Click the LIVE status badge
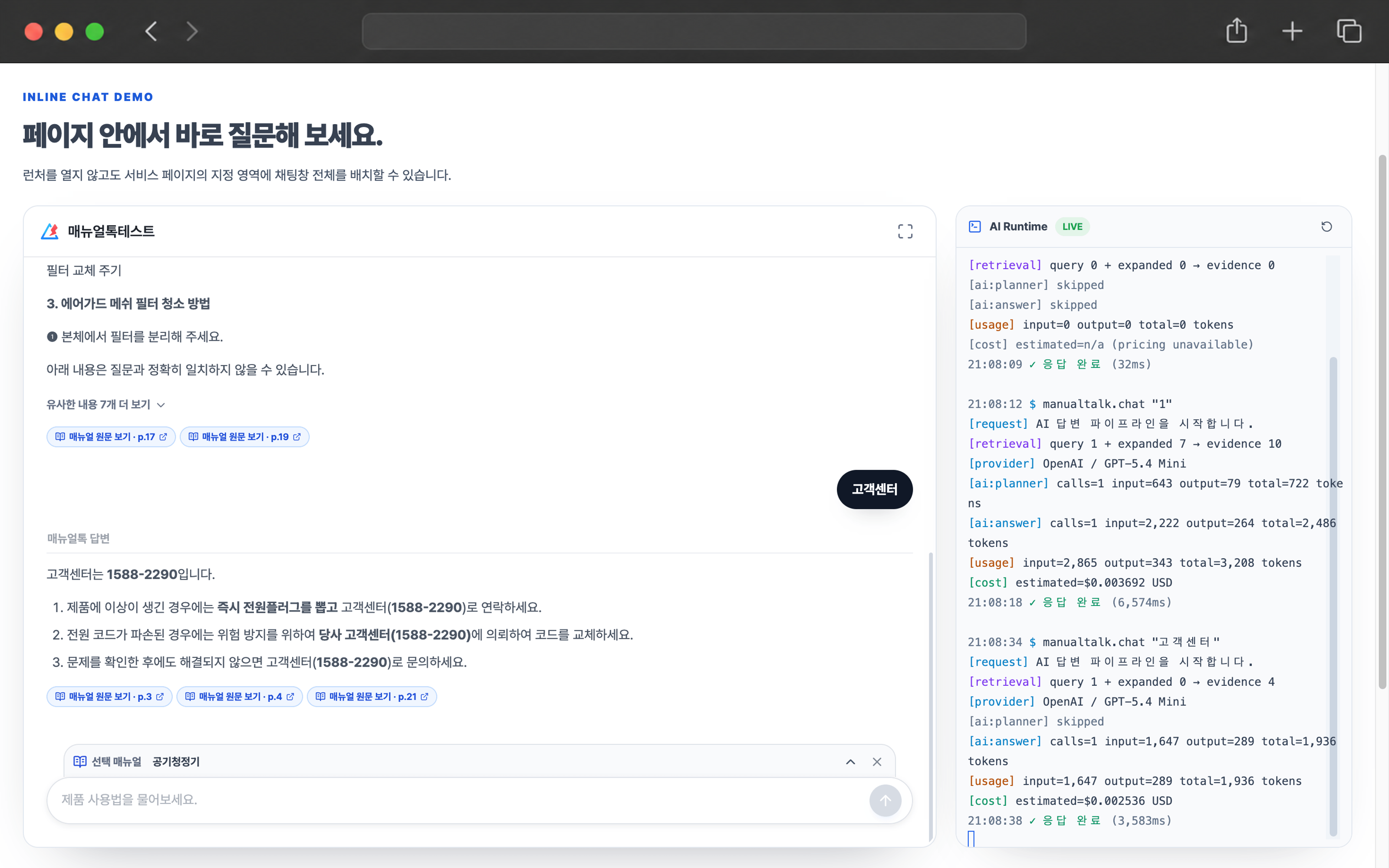This screenshot has height=868, width=1389. click(x=1072, y=227)
